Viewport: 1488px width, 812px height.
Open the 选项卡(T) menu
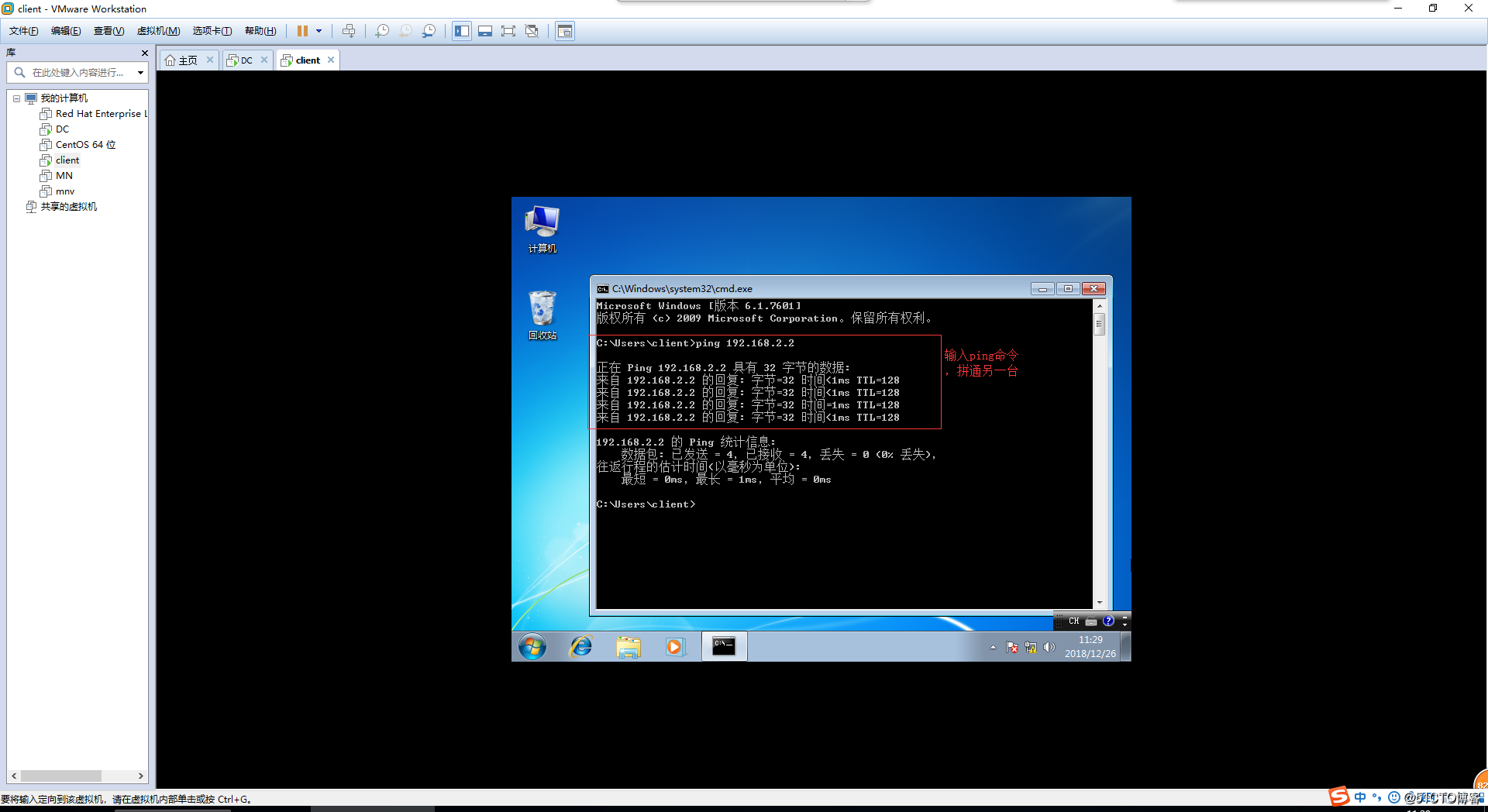[x=212, y=31]
